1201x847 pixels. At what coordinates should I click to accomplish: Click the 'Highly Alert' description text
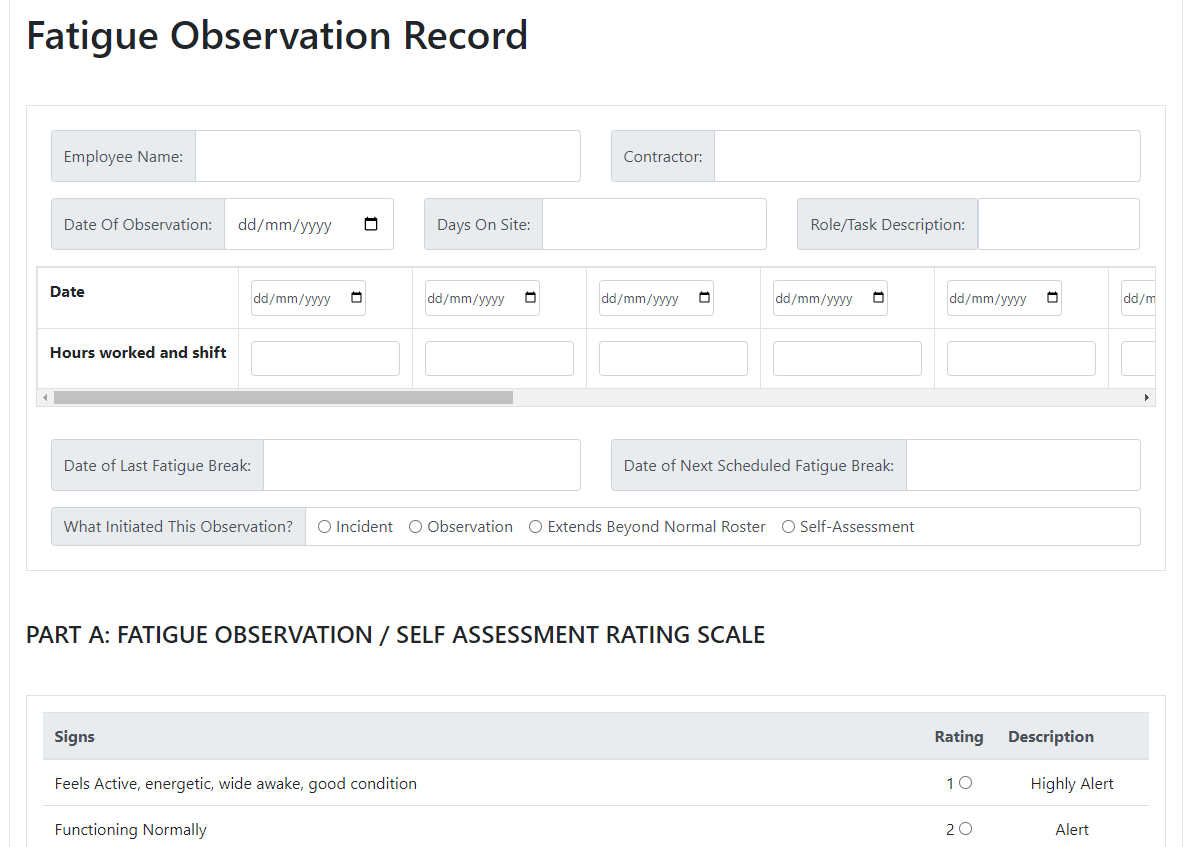tap(1072, 783)
